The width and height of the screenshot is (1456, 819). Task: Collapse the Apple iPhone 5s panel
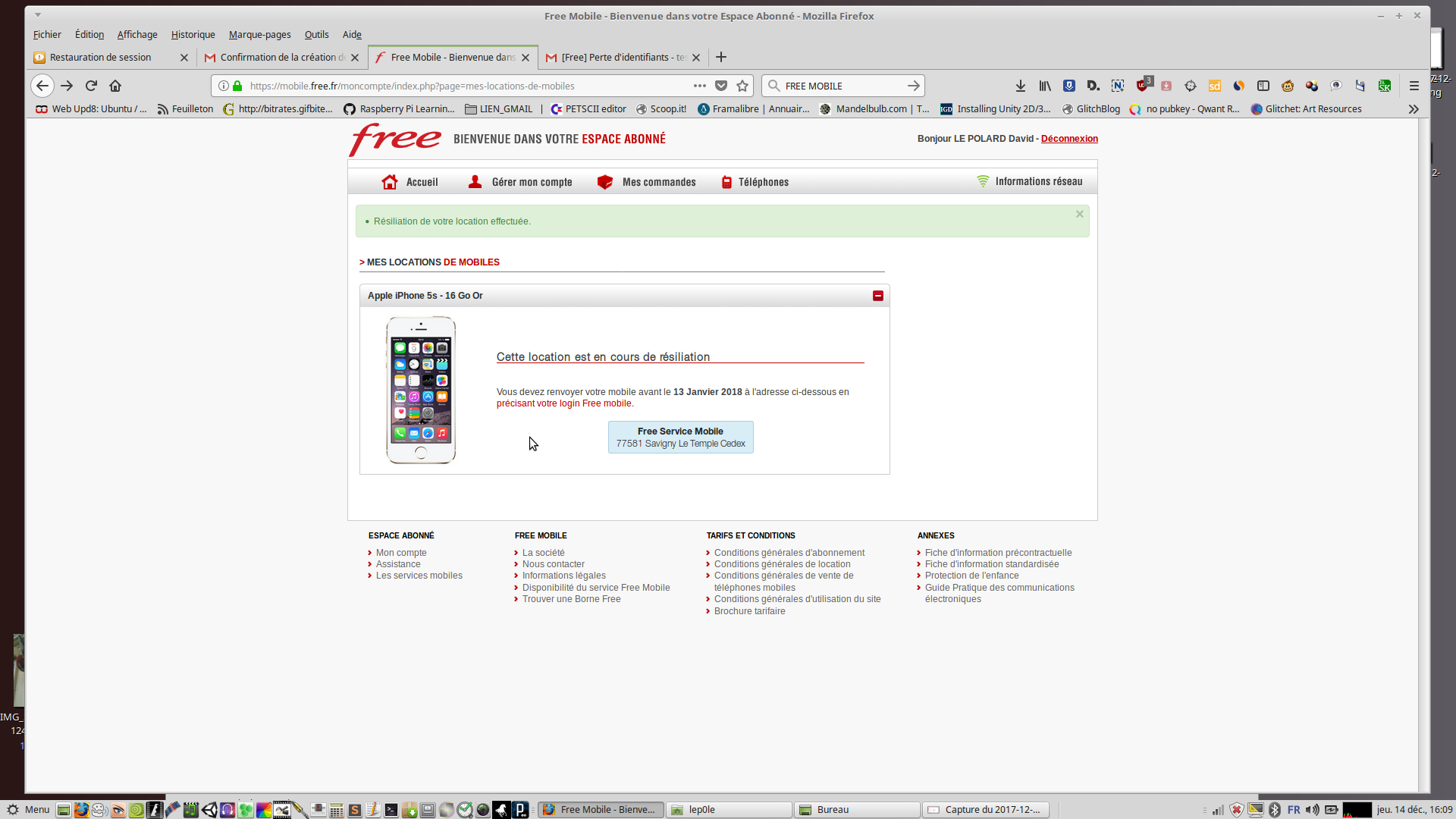878,296
